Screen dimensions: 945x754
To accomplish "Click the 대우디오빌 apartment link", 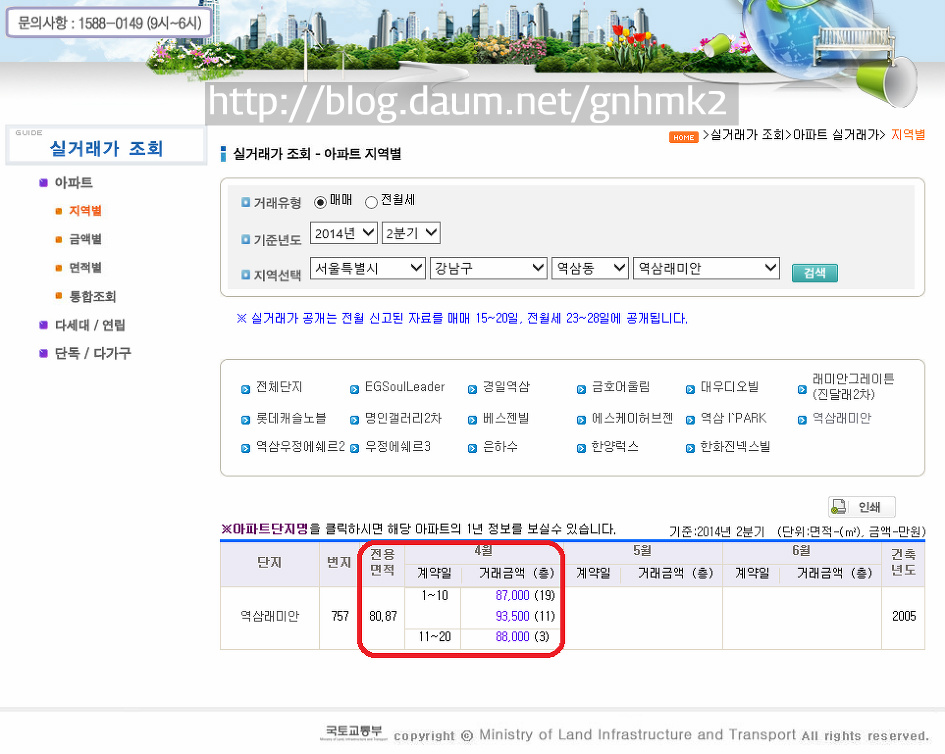I will coord(729,388).
